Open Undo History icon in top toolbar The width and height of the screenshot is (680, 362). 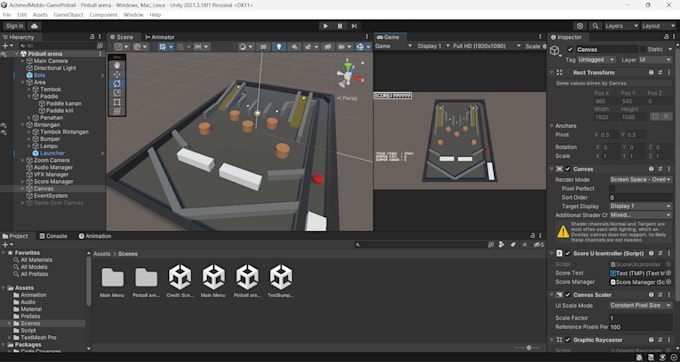(580, 26)
